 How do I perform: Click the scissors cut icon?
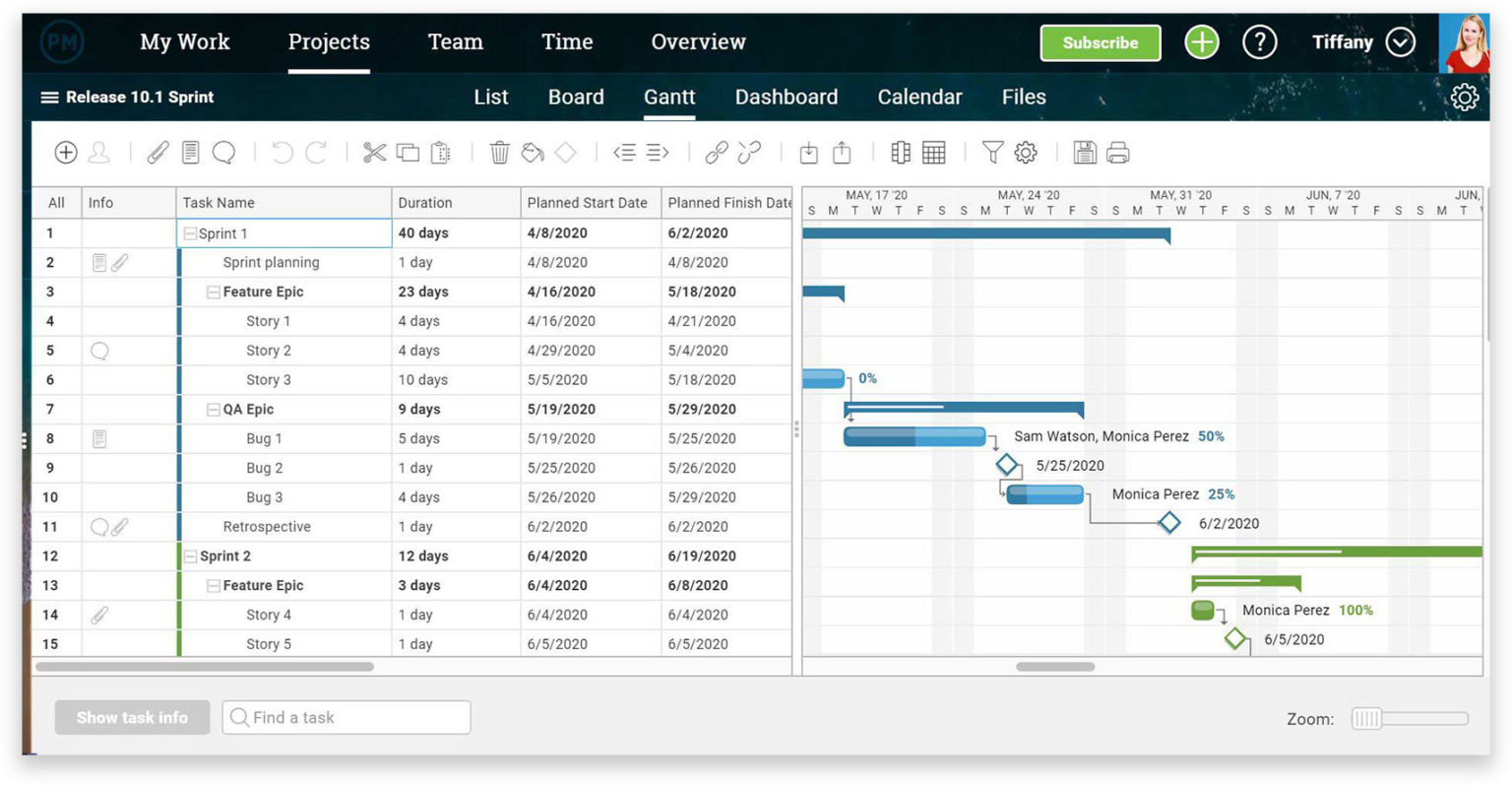click(374, 153)
